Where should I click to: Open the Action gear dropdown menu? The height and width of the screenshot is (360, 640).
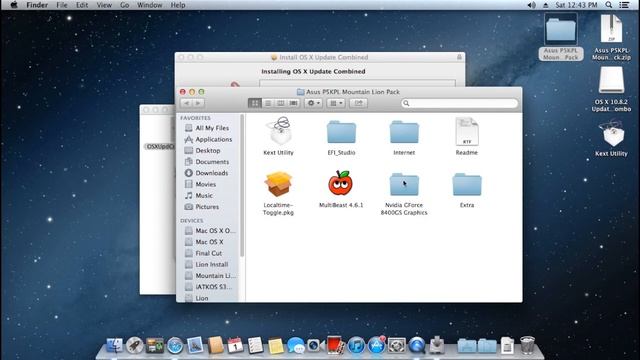(314, 103)
